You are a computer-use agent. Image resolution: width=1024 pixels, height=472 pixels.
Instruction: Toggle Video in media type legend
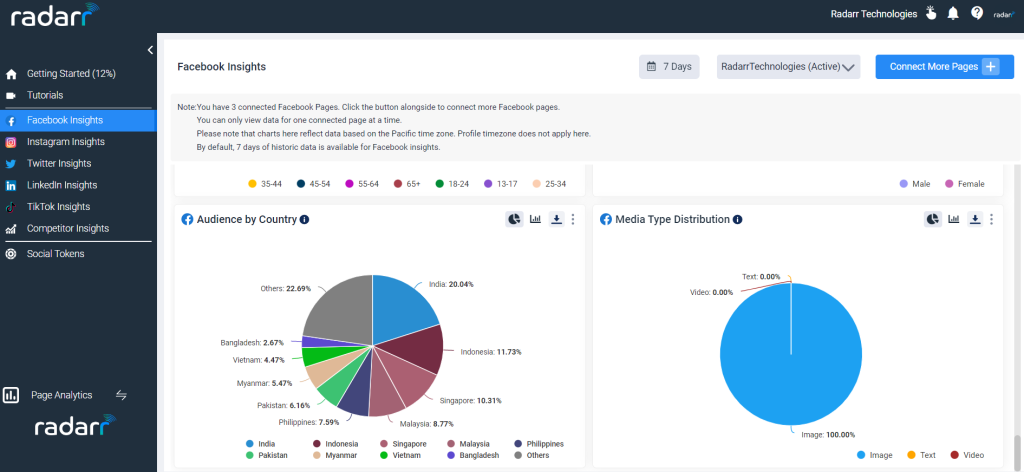click(x=967, y=455)
